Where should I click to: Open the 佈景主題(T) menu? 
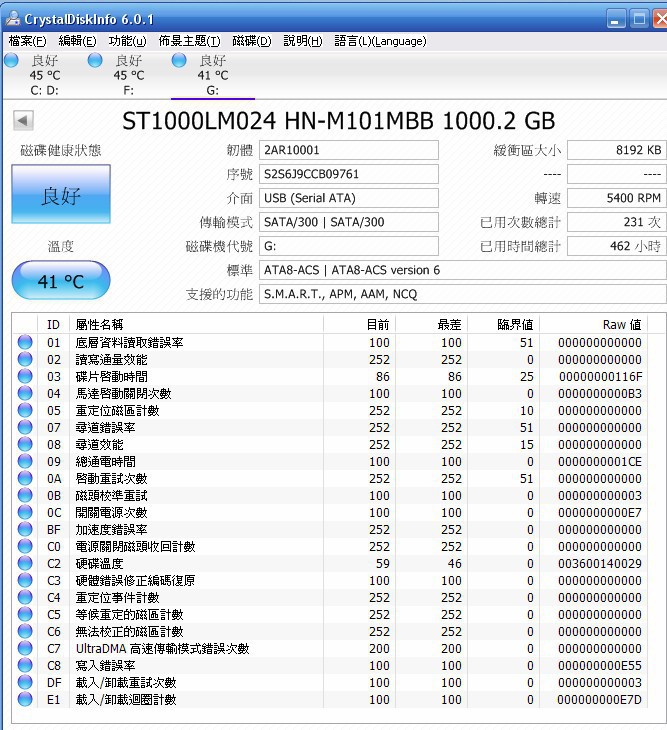click(189, 41)
